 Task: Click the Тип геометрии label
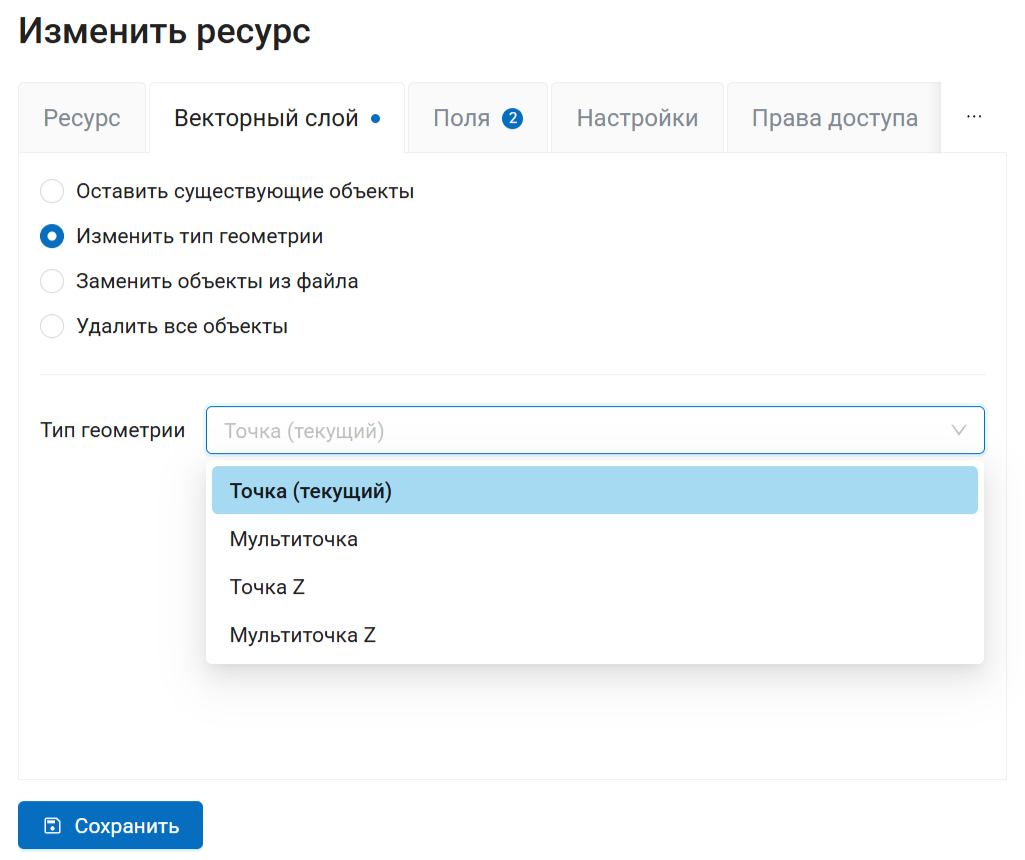112,431
